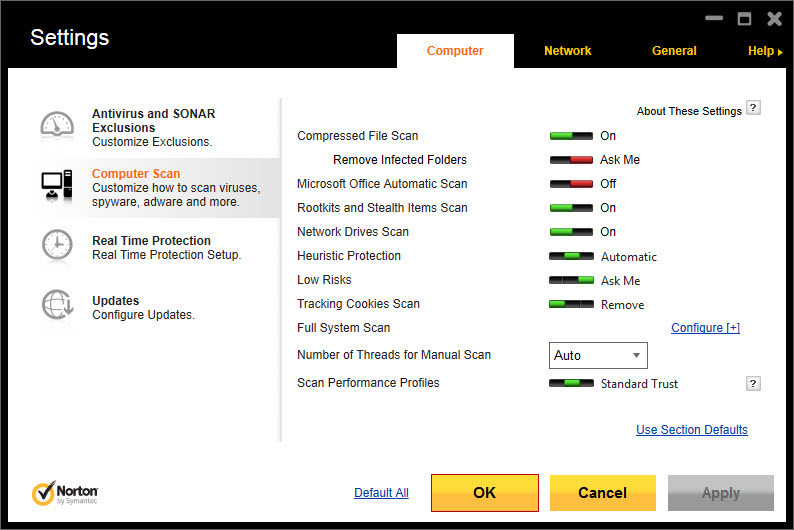Click Low Risks label
Image resolution: width=794 pixels, height=530 pixels.
click(x=324, y=280)
